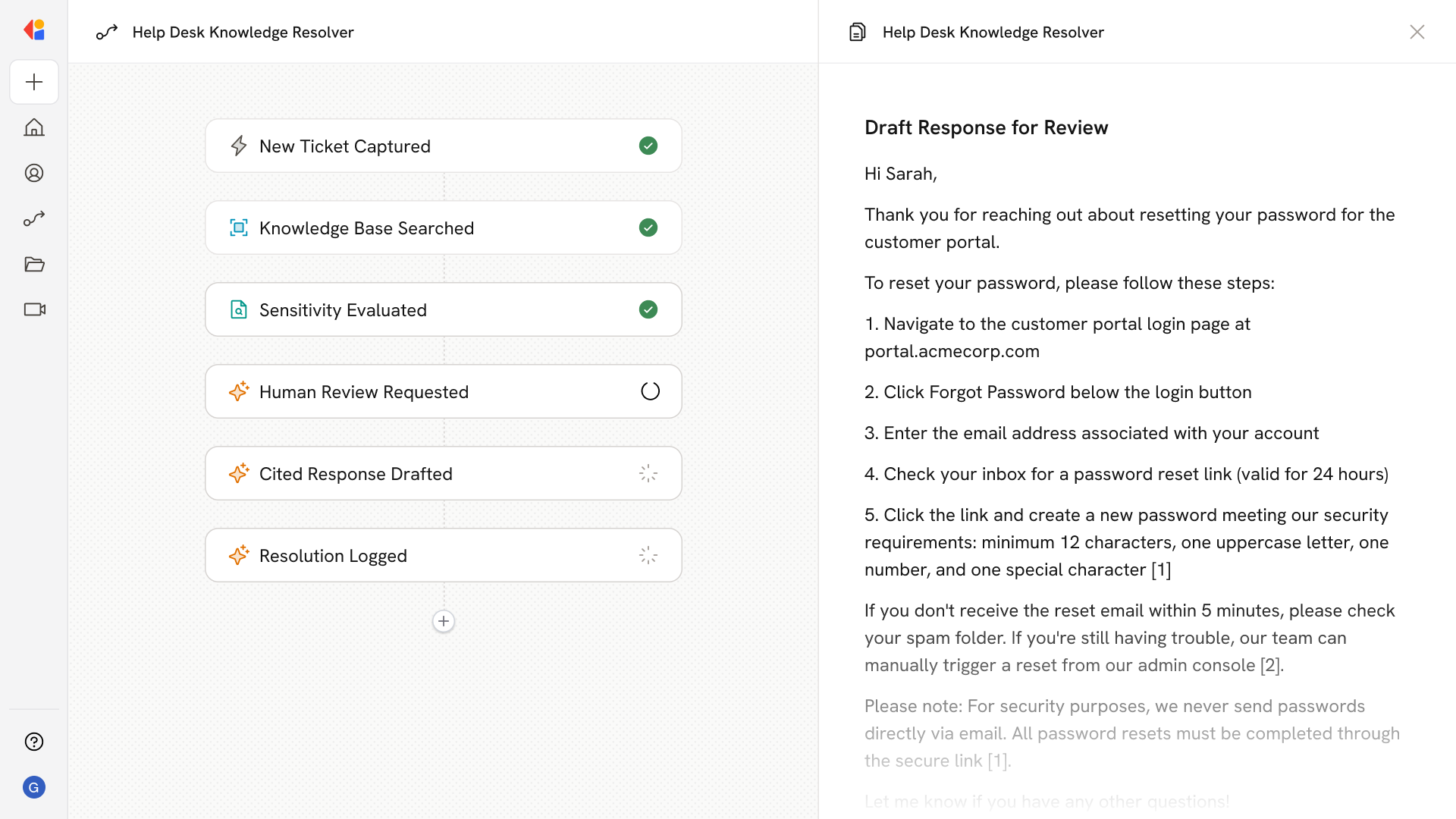This screenshot has width=1456, height=819.
Task: Open the Workflows link icon in the sidebar
Action: click(x=34, y=218)
